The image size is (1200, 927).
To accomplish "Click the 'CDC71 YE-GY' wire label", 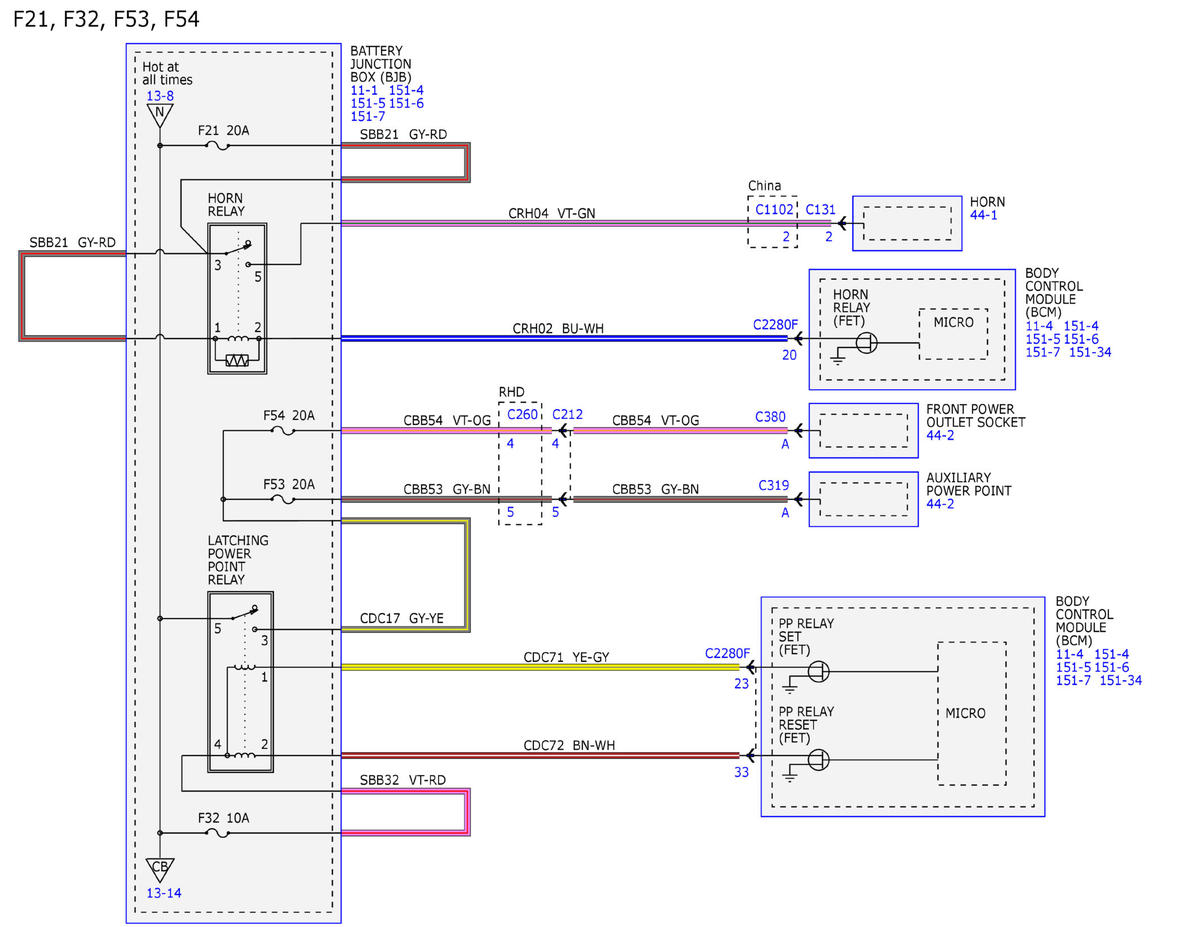I will pyautogui.click(x=567, y=657).
